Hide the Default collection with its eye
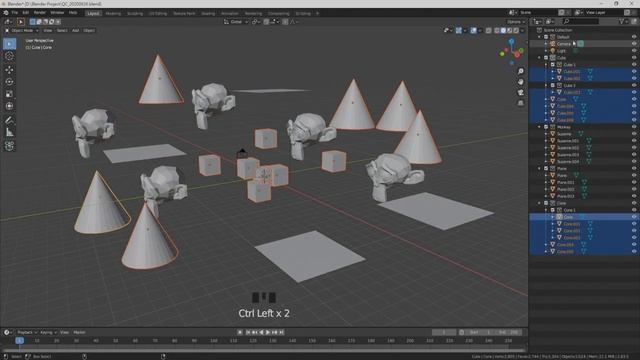Screen dimensions: 640x360 [x=634, y=37]
